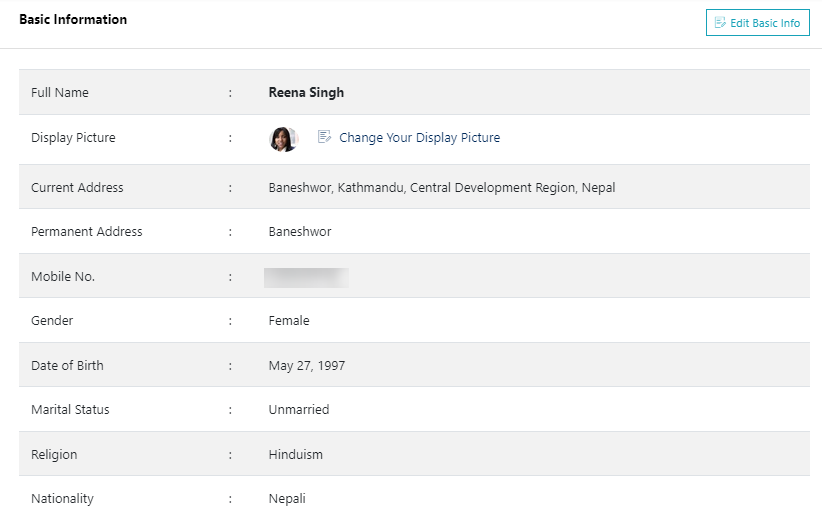The height and width of the screenshot is (508, 822).
Task: Click the Full Name label
Action: click(x=60, y=93)
